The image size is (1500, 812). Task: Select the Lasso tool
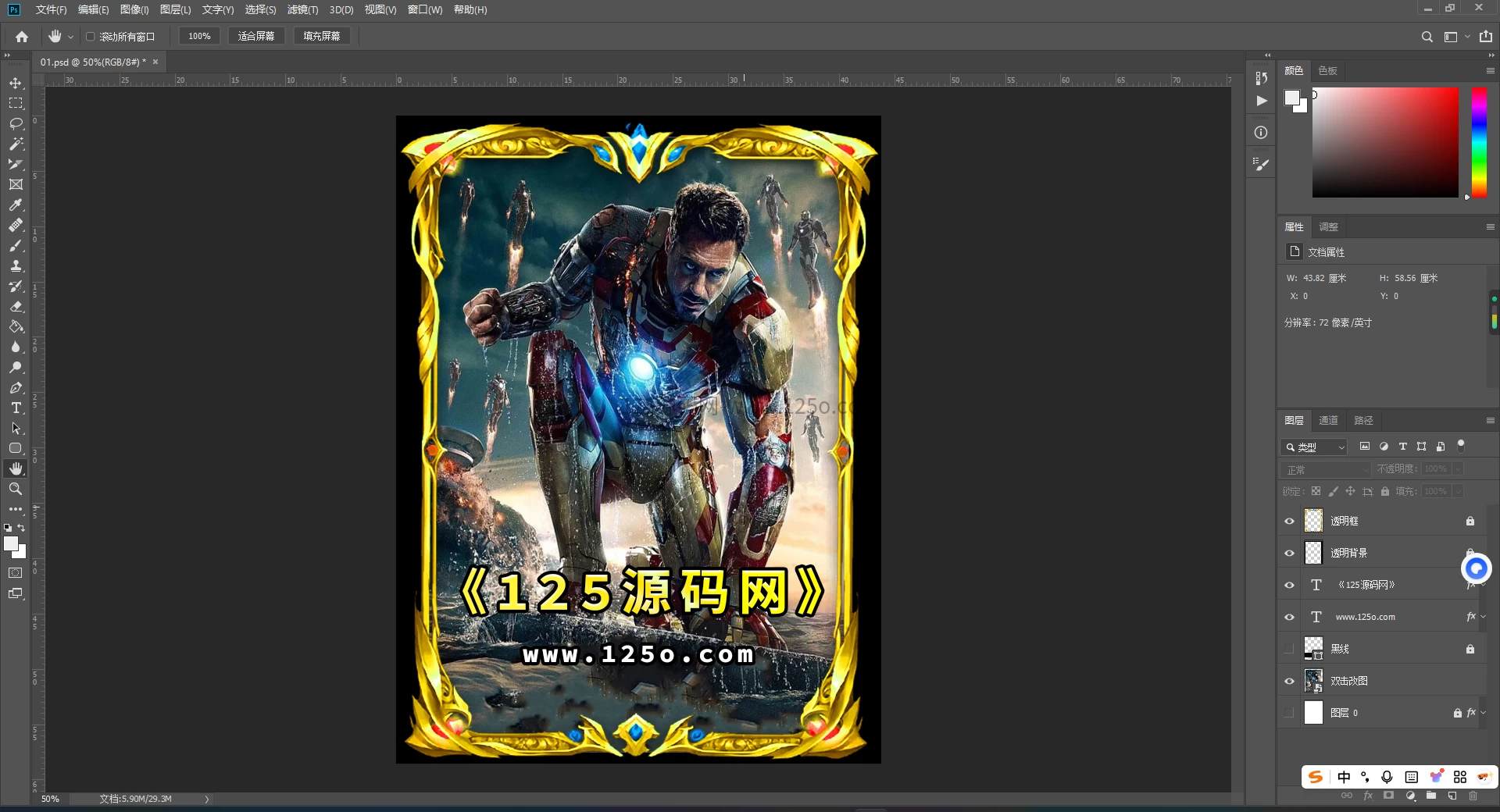pyautogui.click(x=16, y=123)
